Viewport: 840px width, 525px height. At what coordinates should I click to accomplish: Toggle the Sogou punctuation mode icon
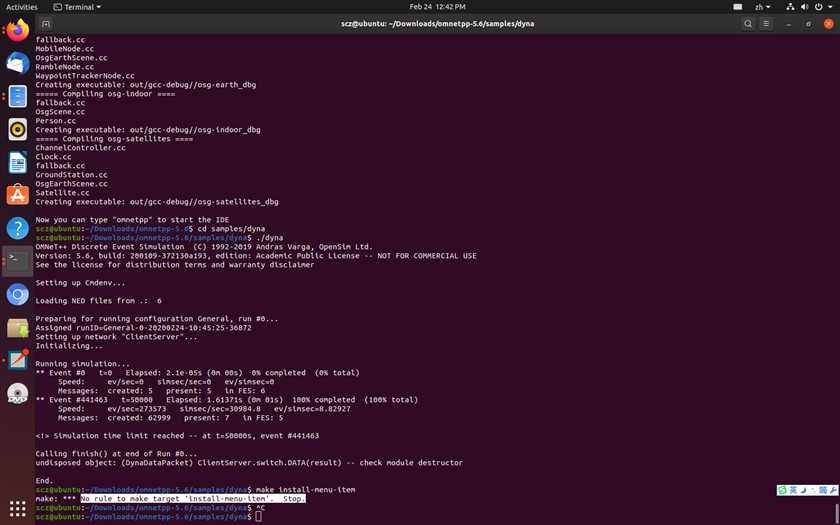click(x=813, y=490)
